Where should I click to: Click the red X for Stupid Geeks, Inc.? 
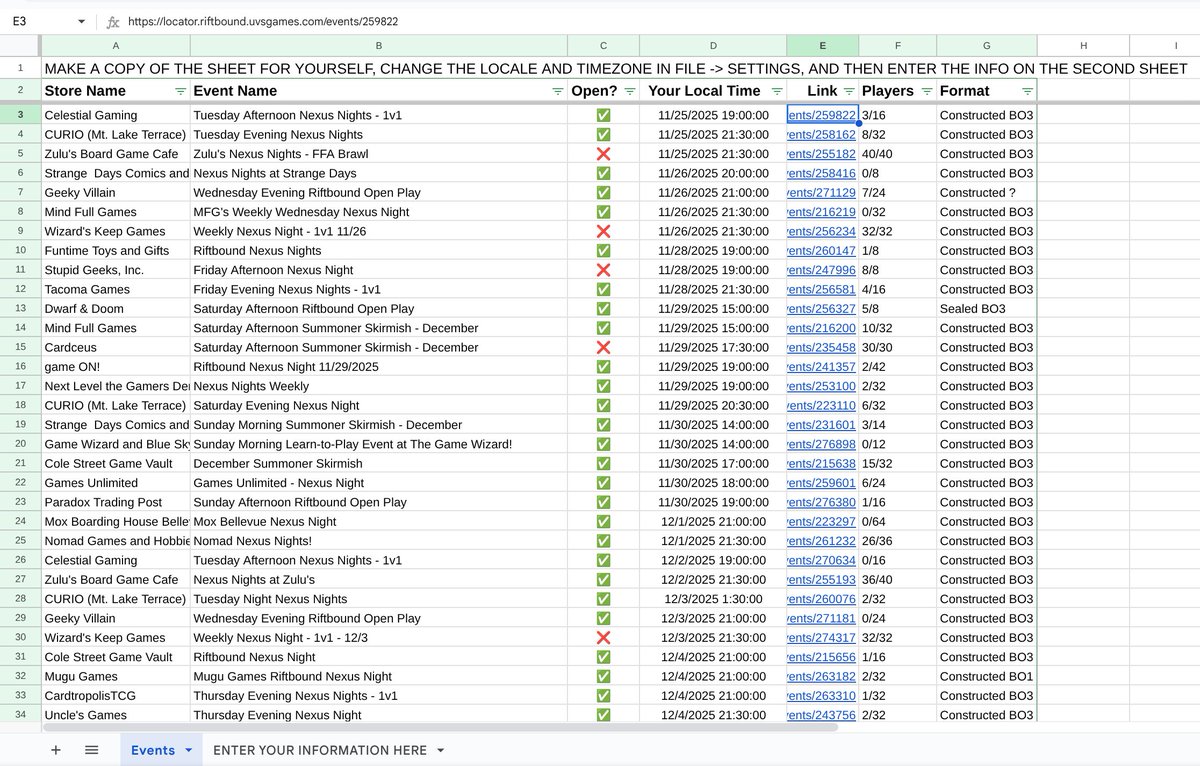click(603, 270)
